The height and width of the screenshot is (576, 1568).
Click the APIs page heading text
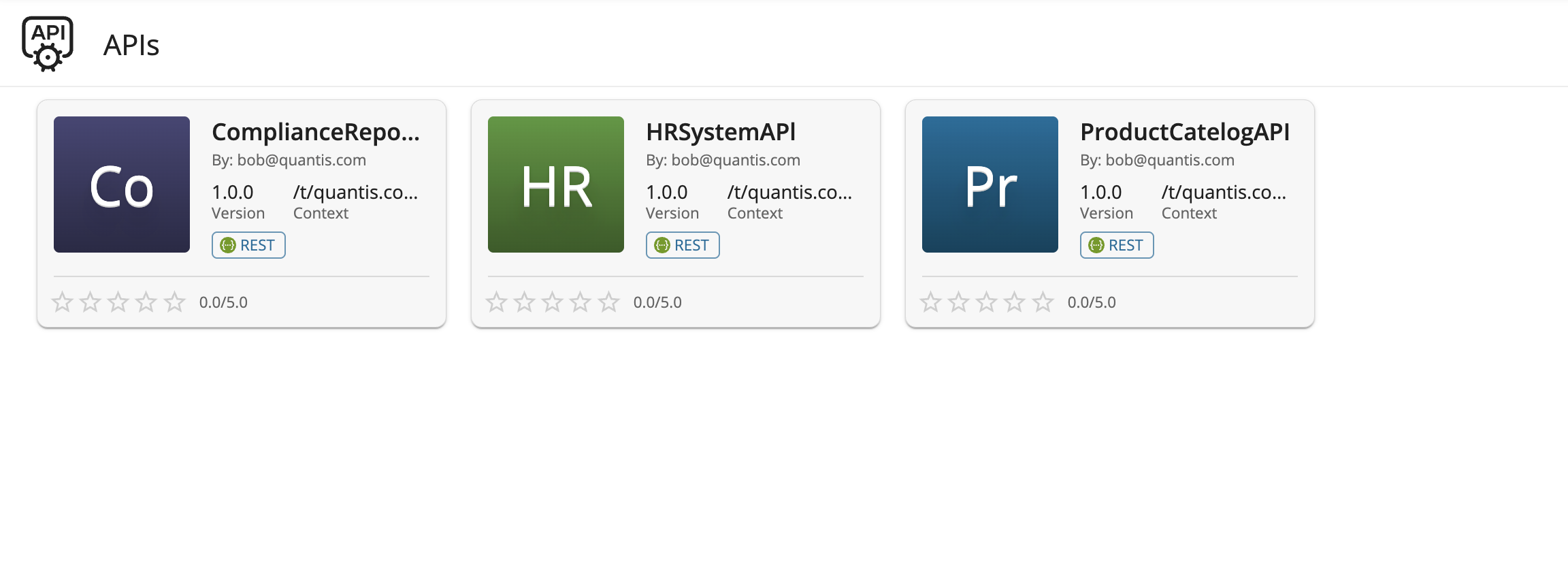coord(131,46)
